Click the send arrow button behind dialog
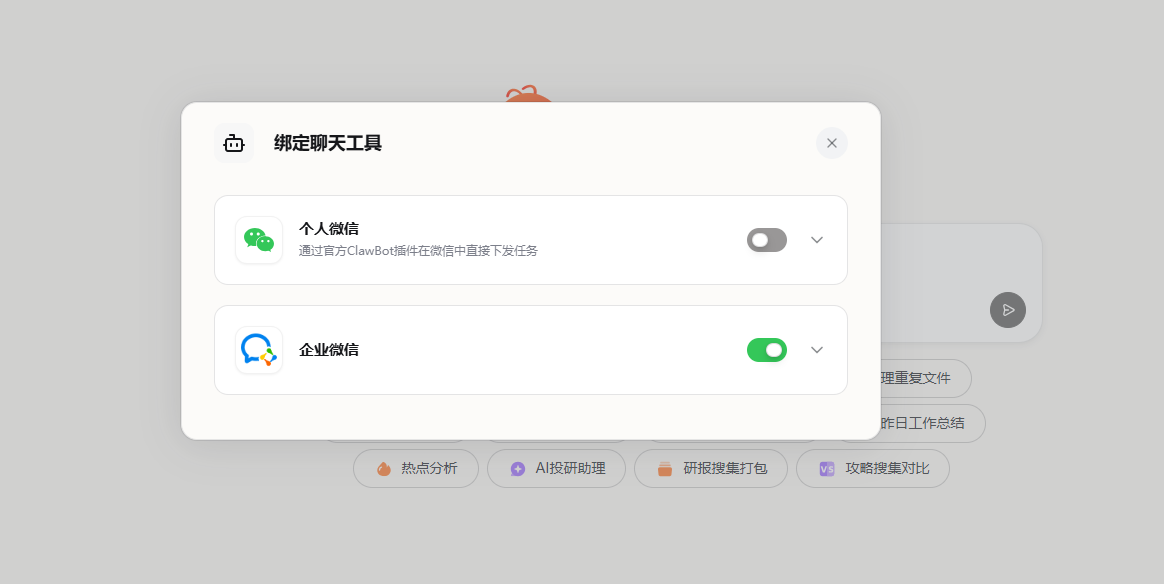Viewport: 1164px width, 584px height. [1007, 309]
